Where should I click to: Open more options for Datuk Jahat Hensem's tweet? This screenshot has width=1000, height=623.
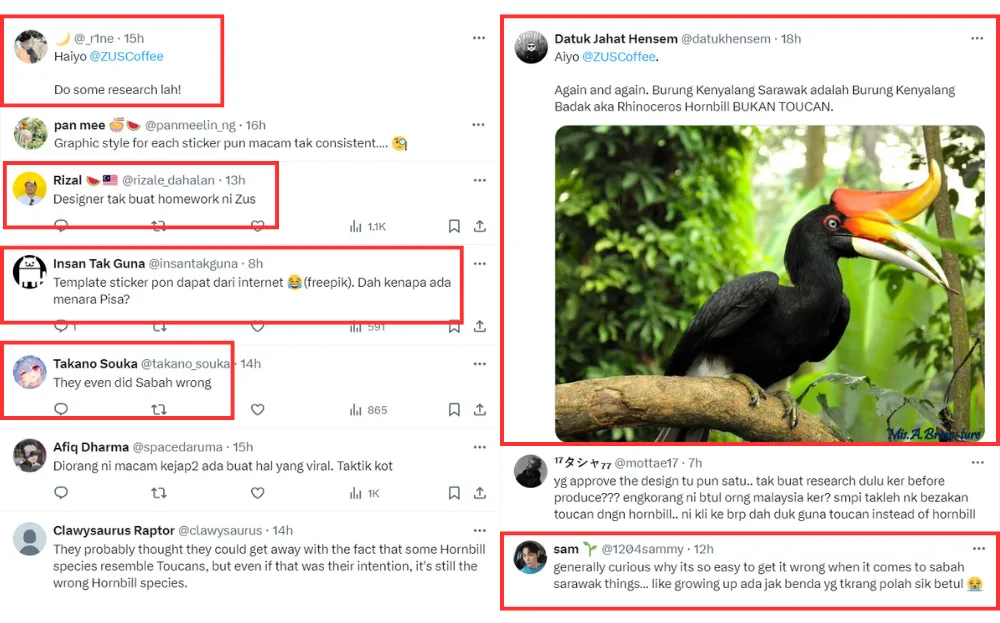click(977, 38)
